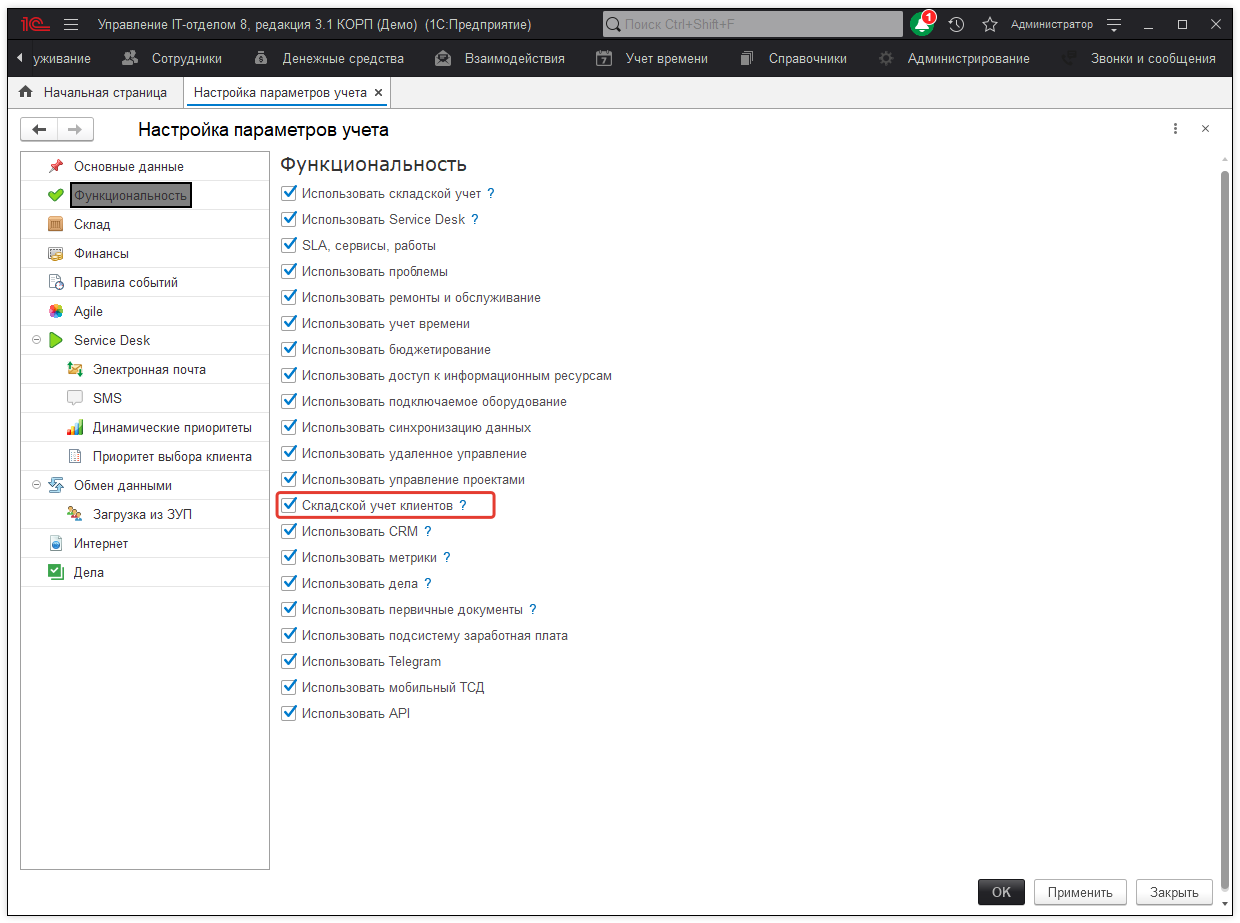Collapse the Обмен данными tree node
The image size is (1240, 923).
(37, 485)
